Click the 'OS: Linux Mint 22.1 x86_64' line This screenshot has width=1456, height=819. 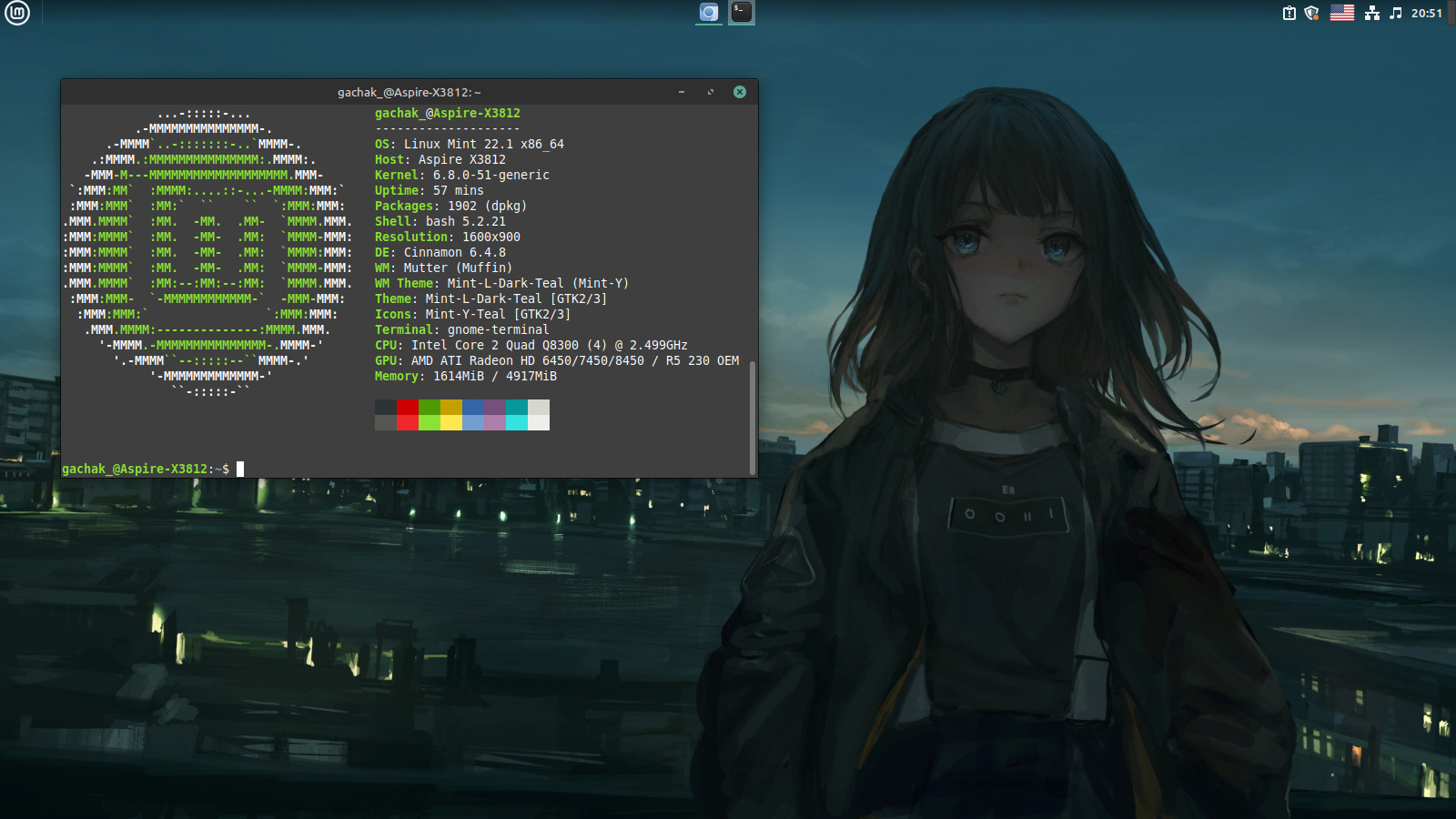[x=470, y=144]
